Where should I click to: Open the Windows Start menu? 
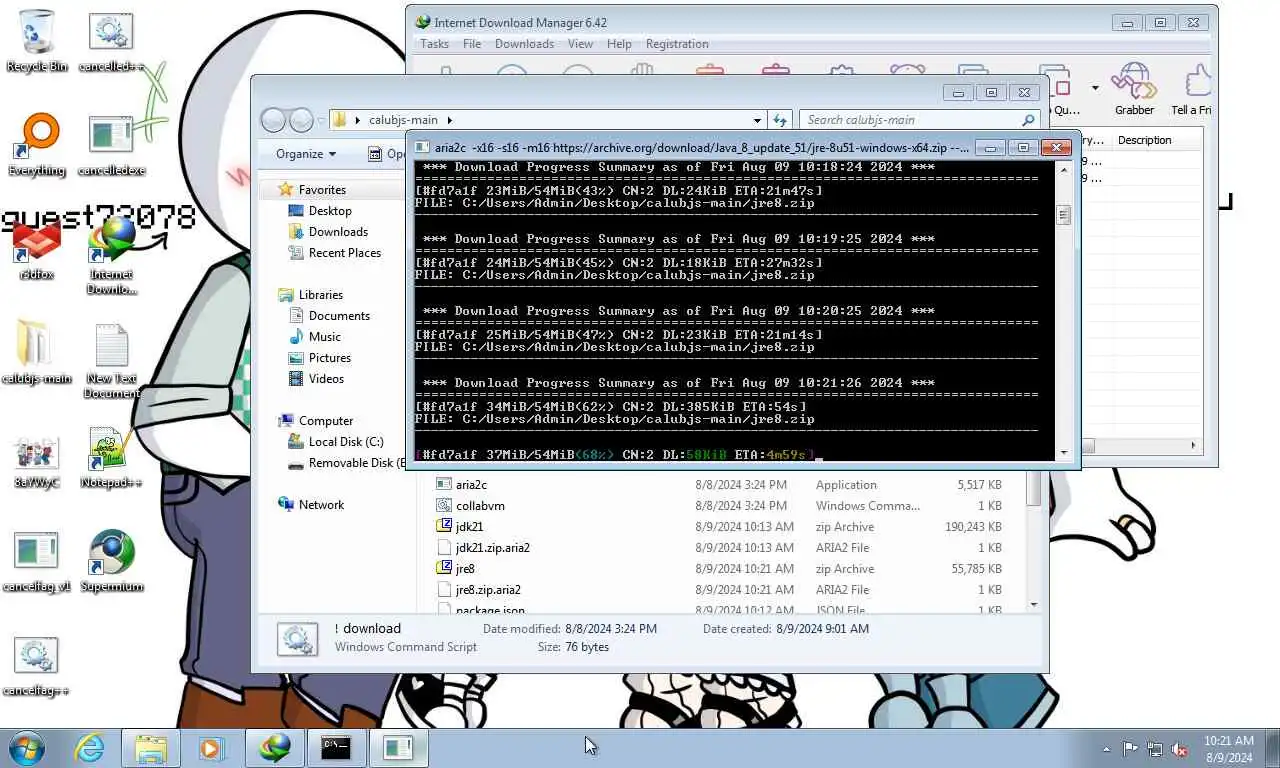28,747
